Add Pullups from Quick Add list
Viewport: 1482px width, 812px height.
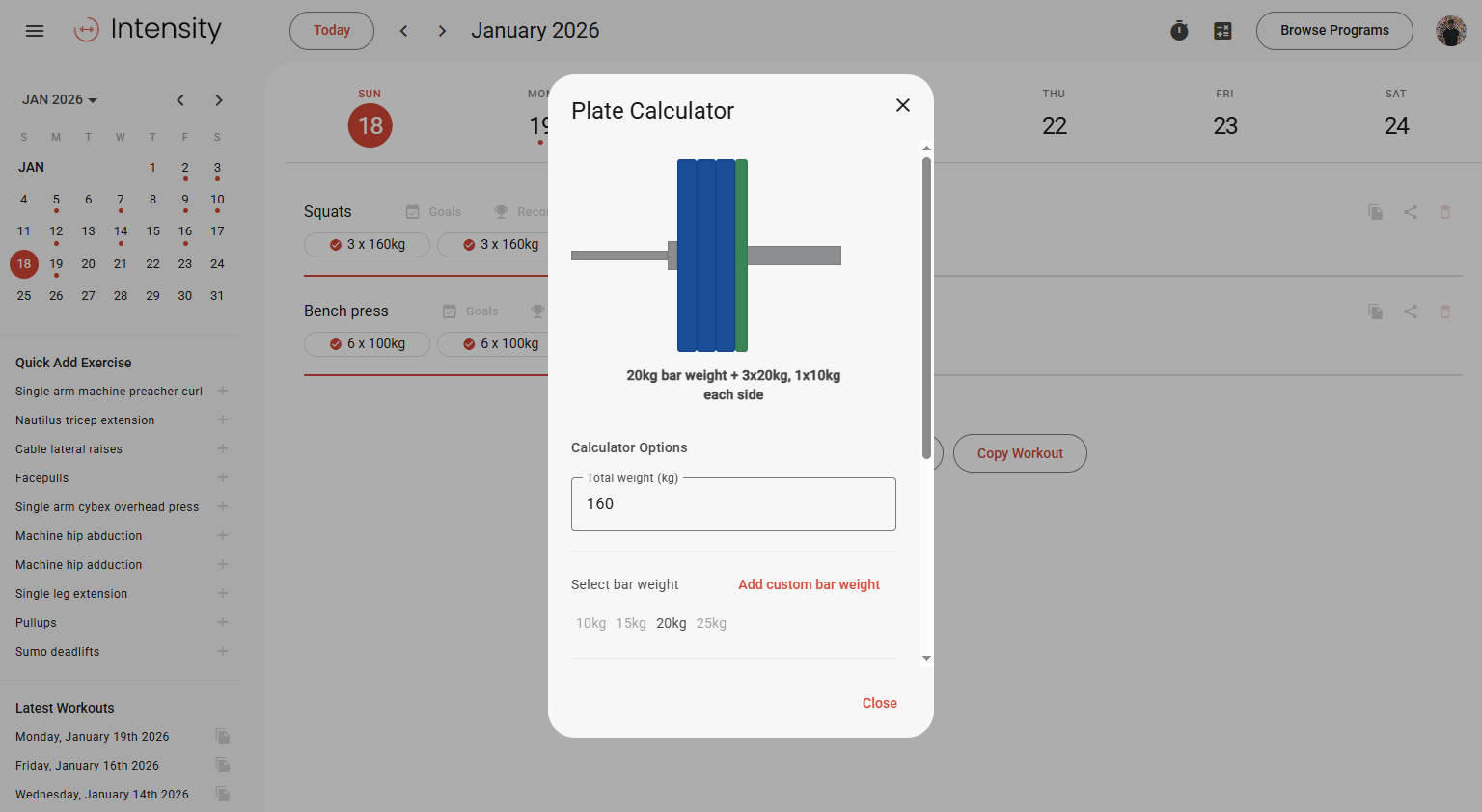[x=223, y=623]
